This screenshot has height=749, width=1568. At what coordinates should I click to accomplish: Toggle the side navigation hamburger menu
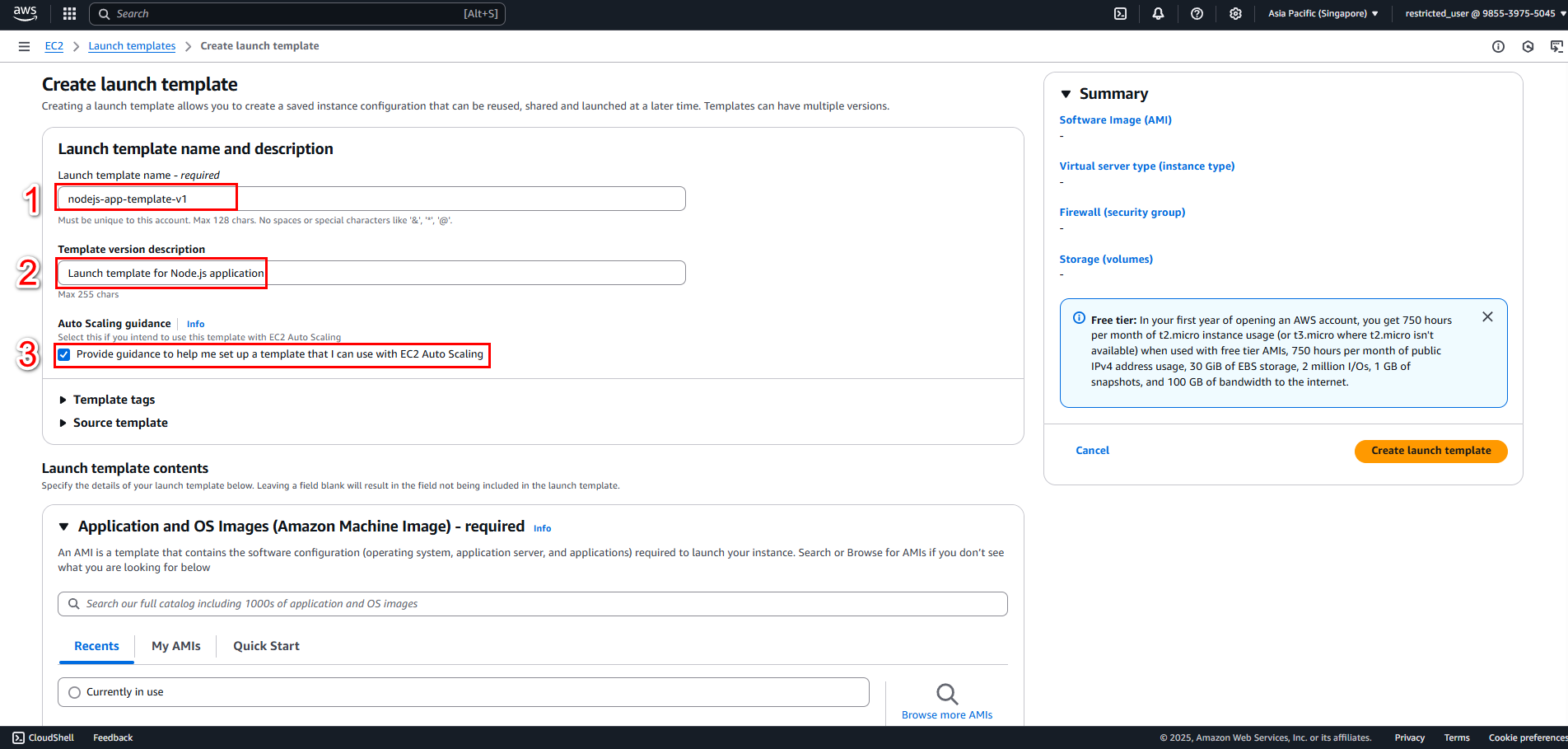coord(24,46)
